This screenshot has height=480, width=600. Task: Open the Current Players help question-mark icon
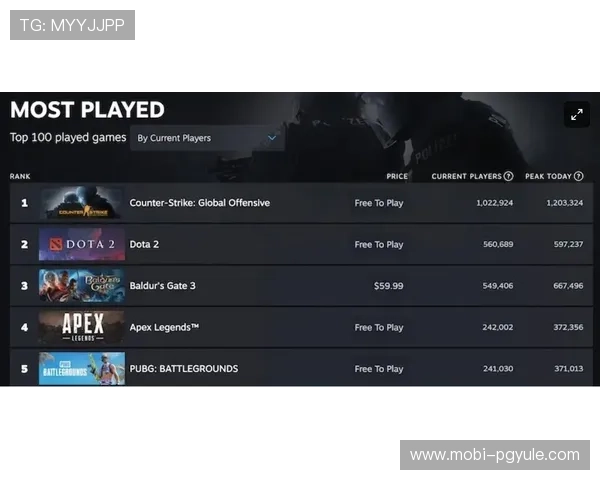[x=508, y=176]
